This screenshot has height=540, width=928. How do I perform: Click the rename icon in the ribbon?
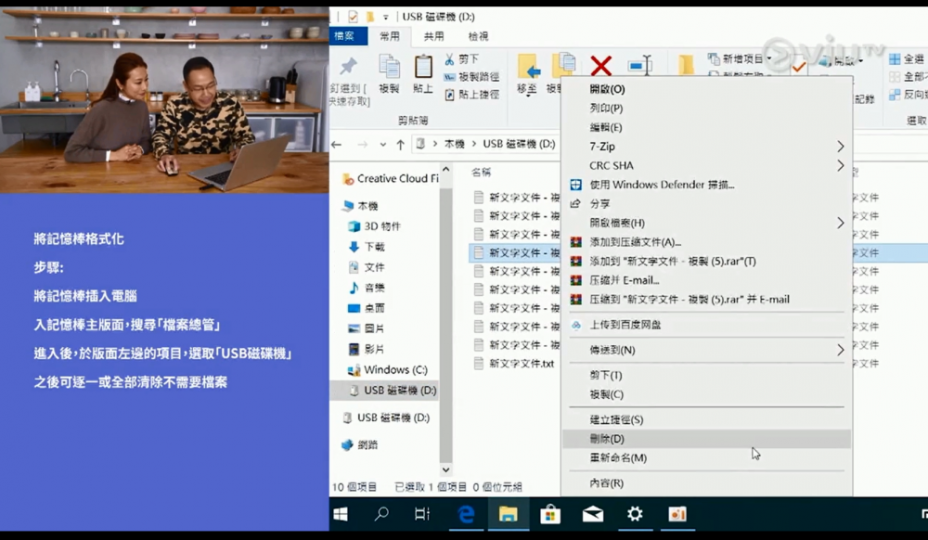tap(640, 65)
